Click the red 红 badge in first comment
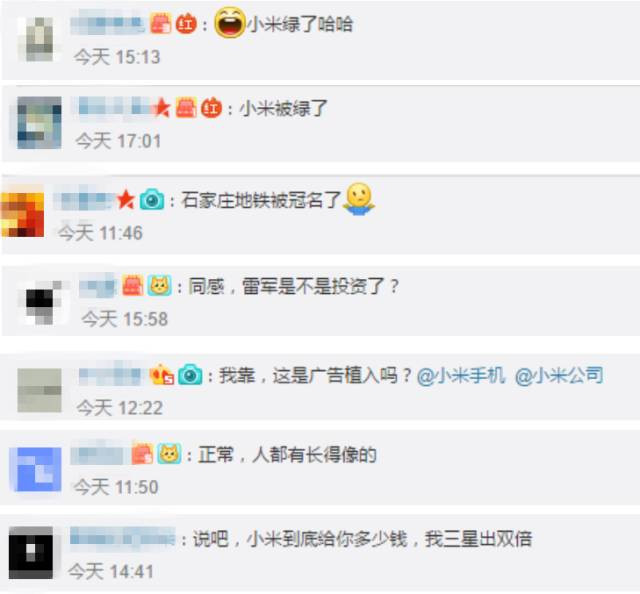The height and width of the screenshot is (594, 640). pyautogui.click(x=187, y=24)
